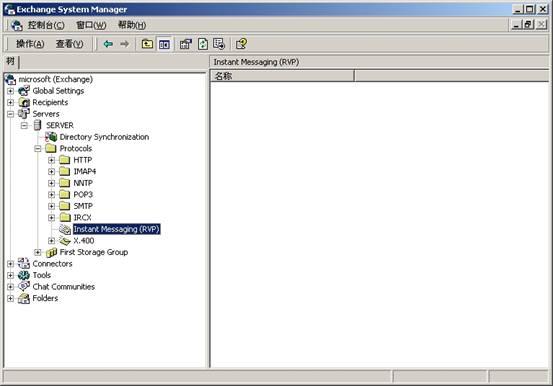The width and height of the screenshot is (553, 386).
Task: Select the Connectors label in tree
Action: click(52, 264)
